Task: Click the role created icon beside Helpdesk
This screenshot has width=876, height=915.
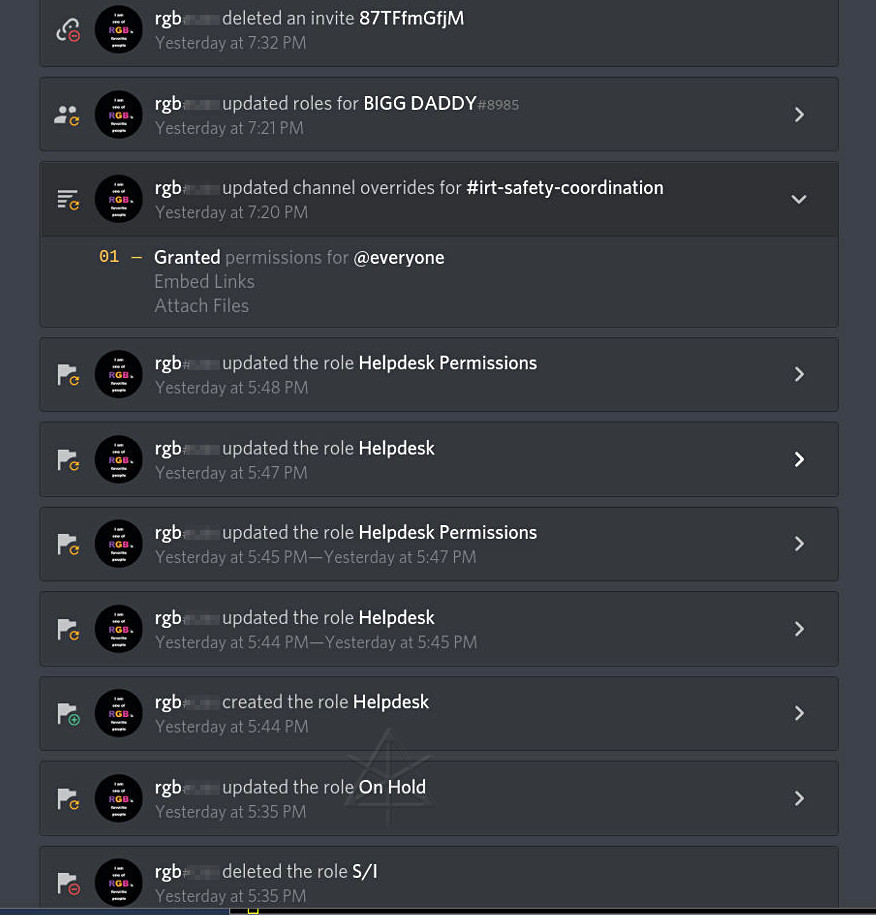Action: 67,714
